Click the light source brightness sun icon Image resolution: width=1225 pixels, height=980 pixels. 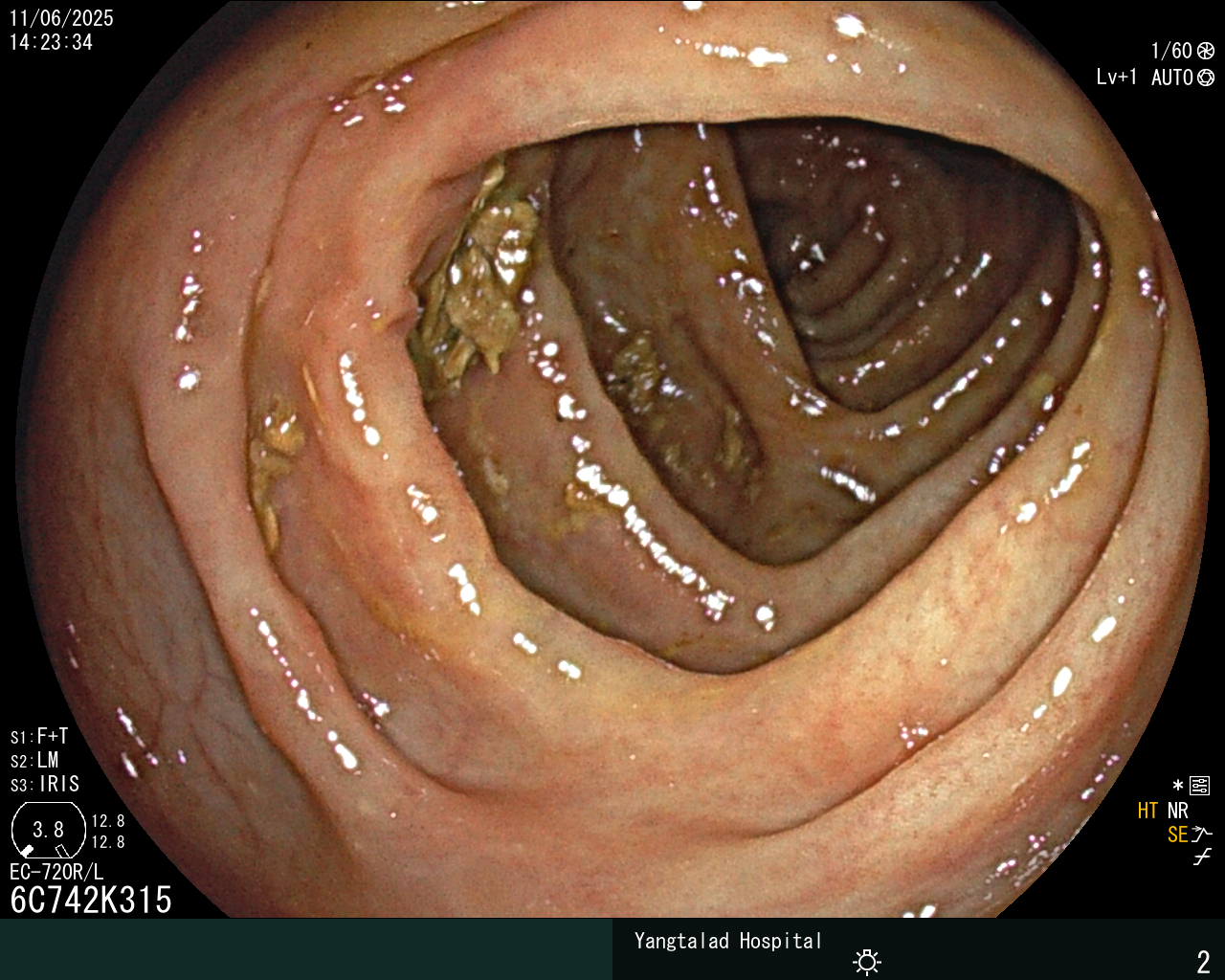click(x=867, y=961)
